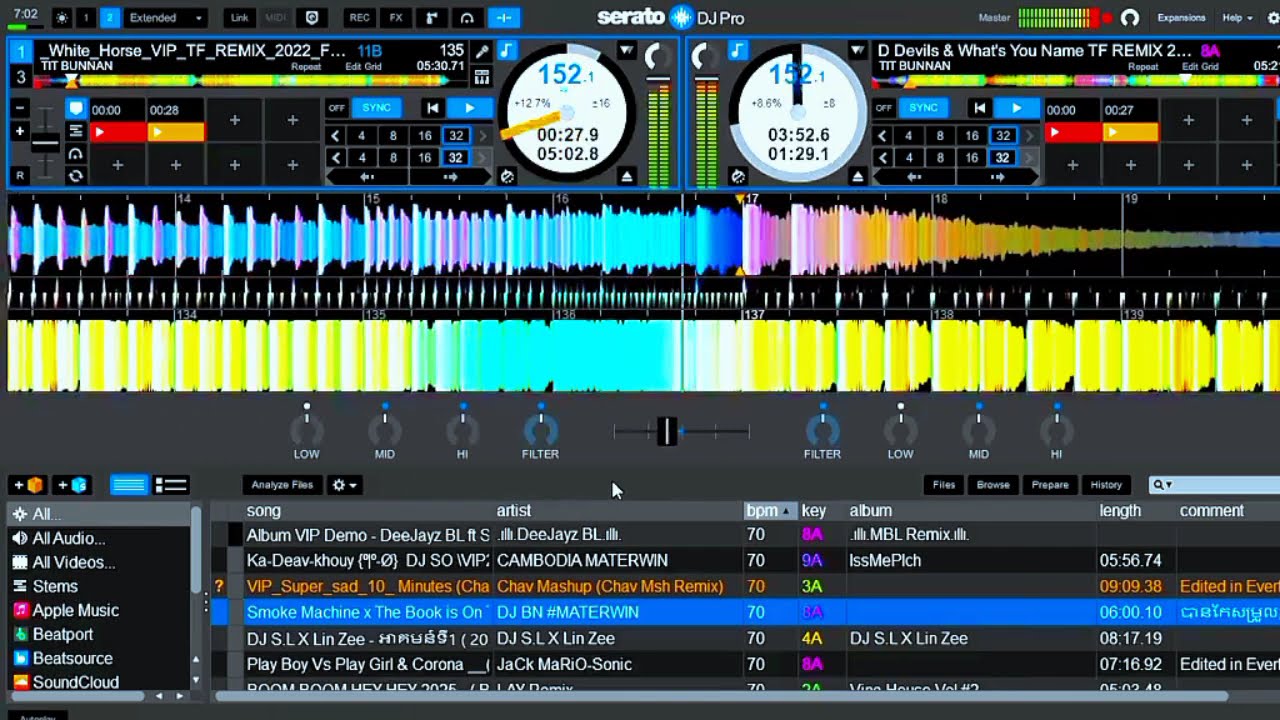
Task: Open the search field options dropdown
Action: pyautogui.click(x=1162, y=485)
